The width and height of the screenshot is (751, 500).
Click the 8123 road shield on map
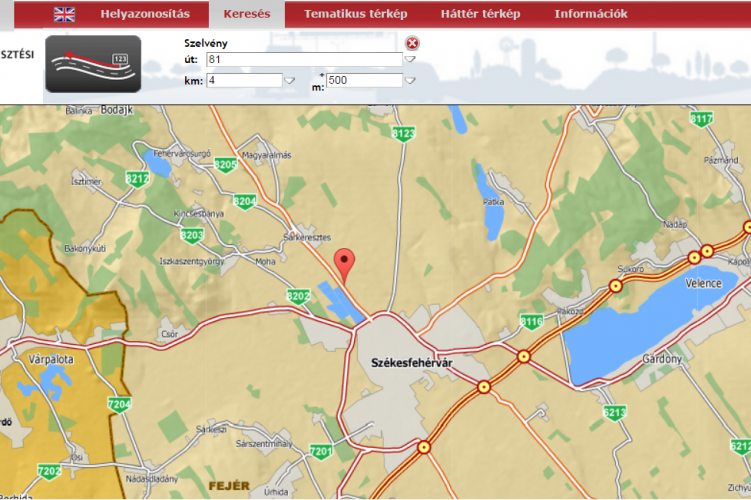tap(404, 133)
